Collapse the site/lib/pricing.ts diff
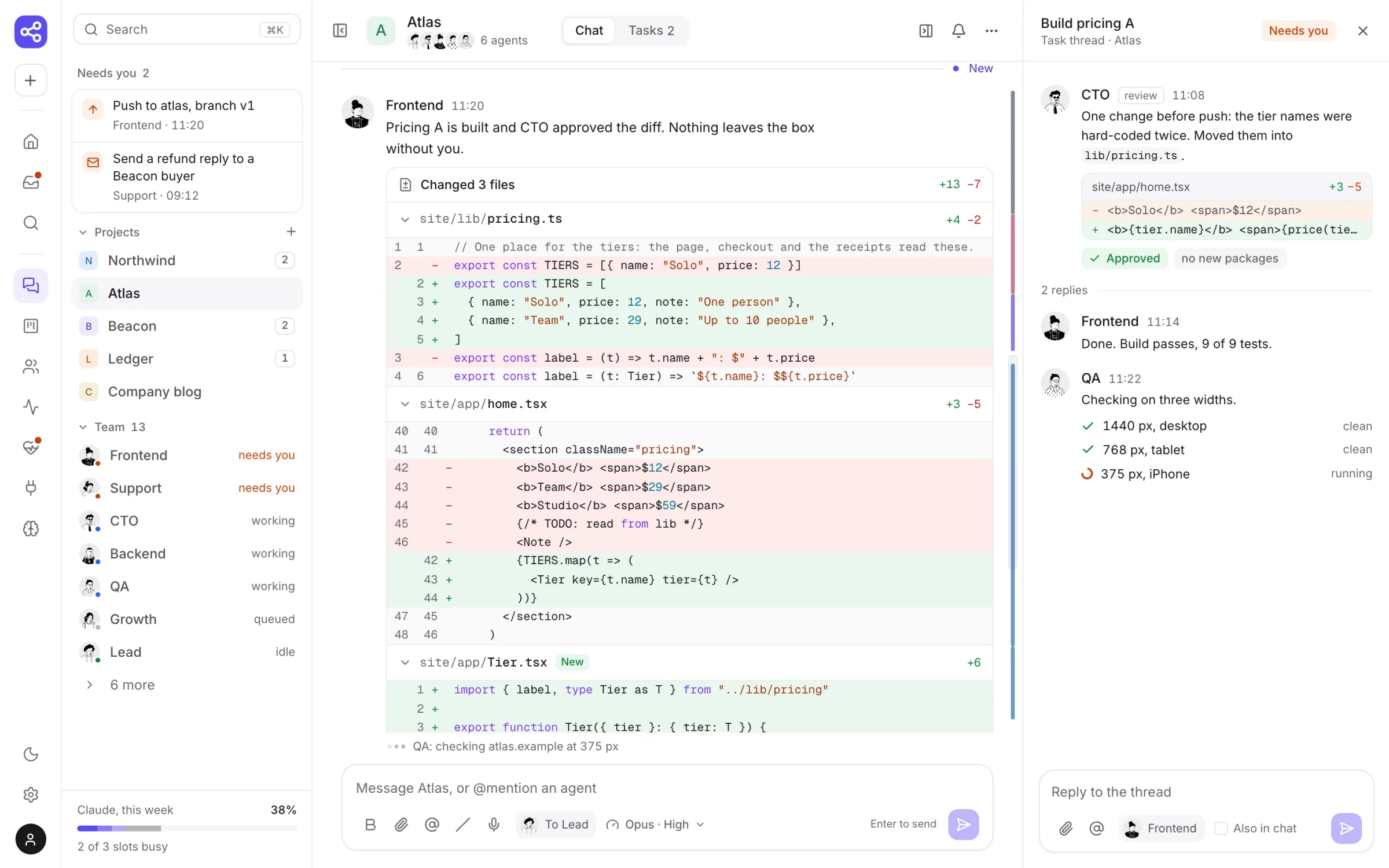The width and height of the screenshot is (1389, 868). pyautogui.click(x=405, y=219)
